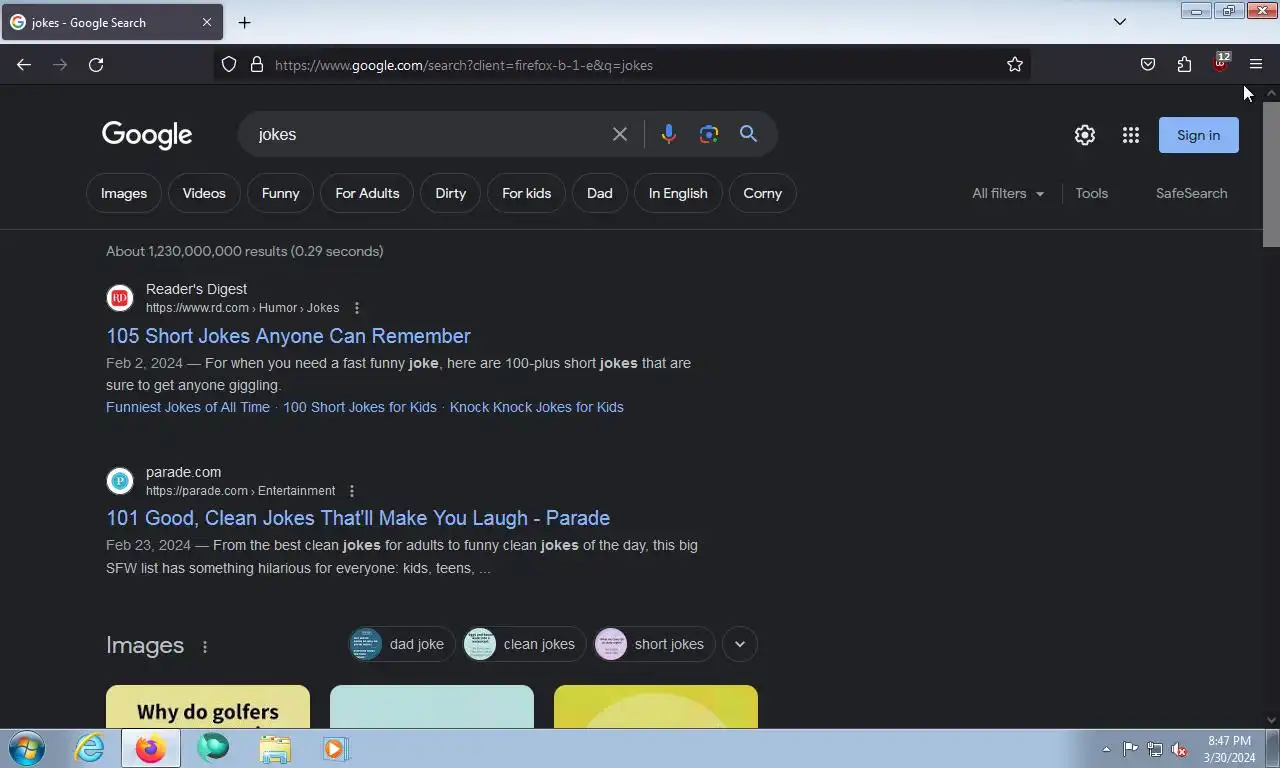This screenshot has height=768, width=1280.
Task: Open more options for Reader's Digest result
Action: point(357,308)
